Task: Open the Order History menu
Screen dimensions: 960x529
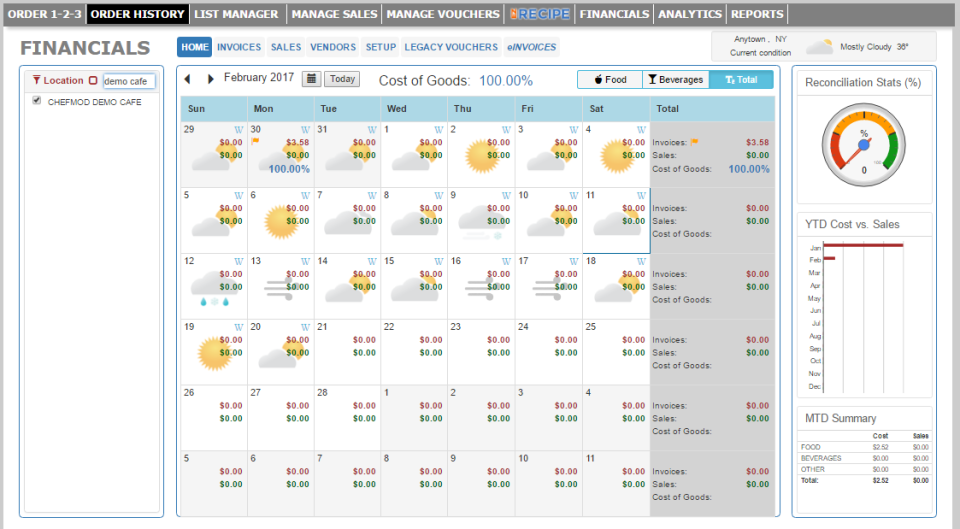Action: tap(137, 13)
